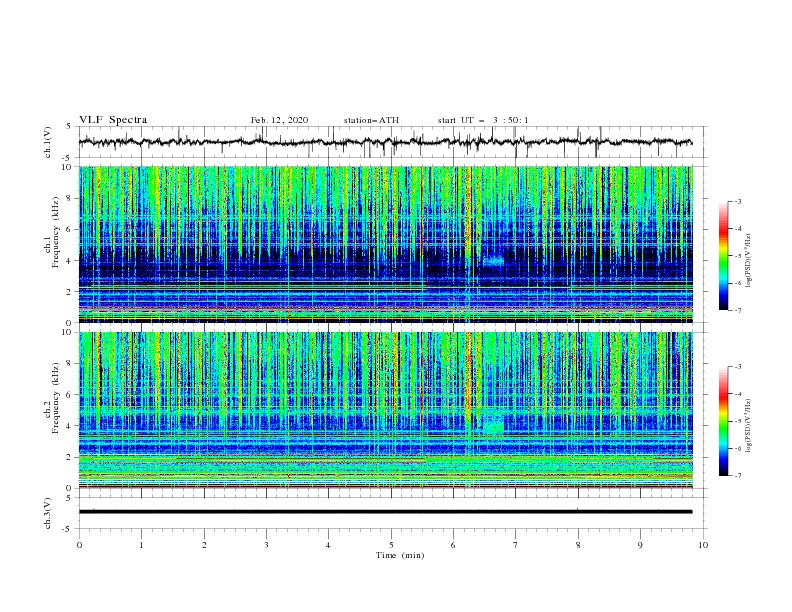Click the ch.1 spectrogram color scale bar
The height and width of the screenshot is (612, 792).
[x=723, y=256]
